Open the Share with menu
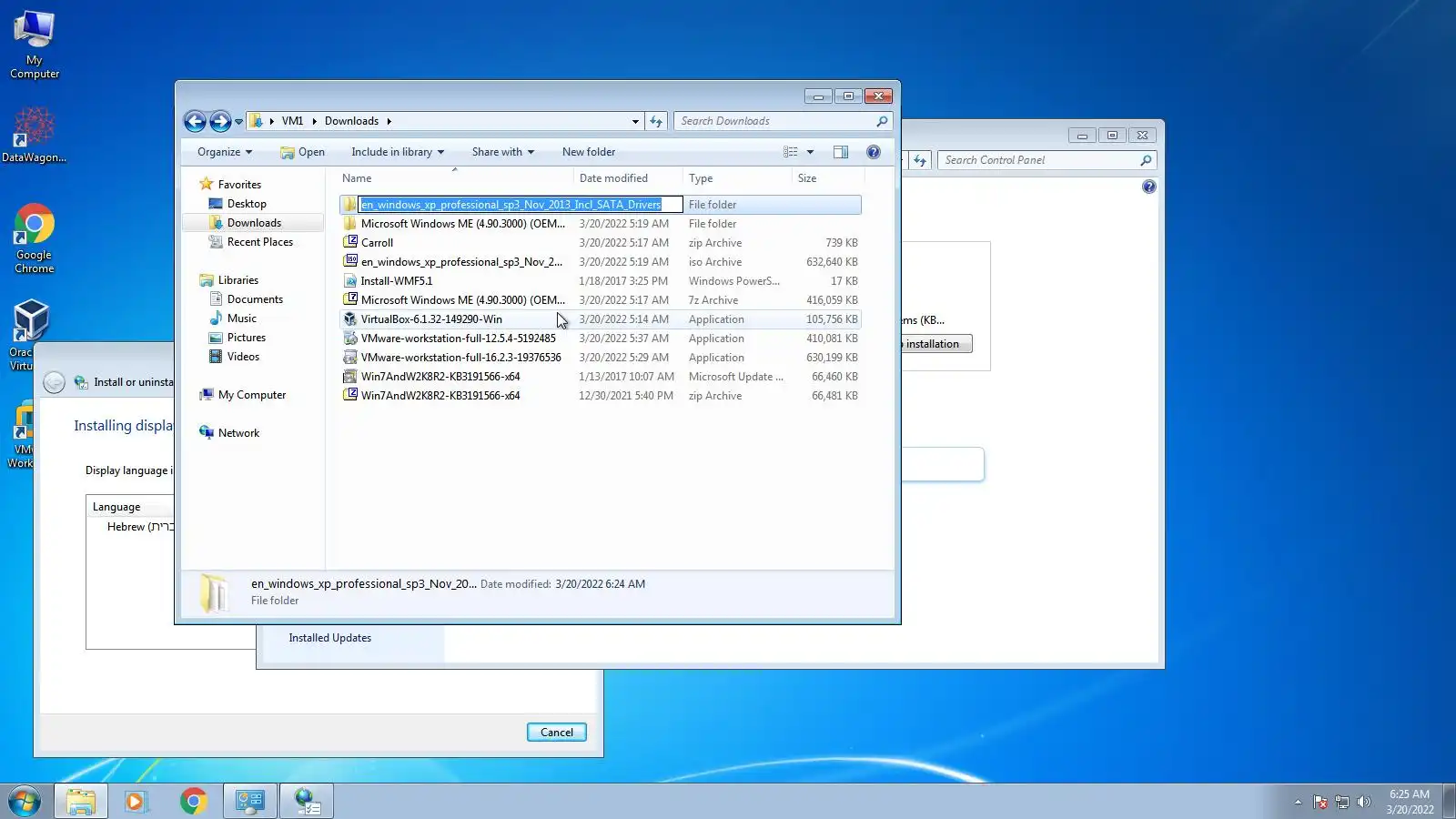Screen dimensions: 1456x819 pos(503,152)
